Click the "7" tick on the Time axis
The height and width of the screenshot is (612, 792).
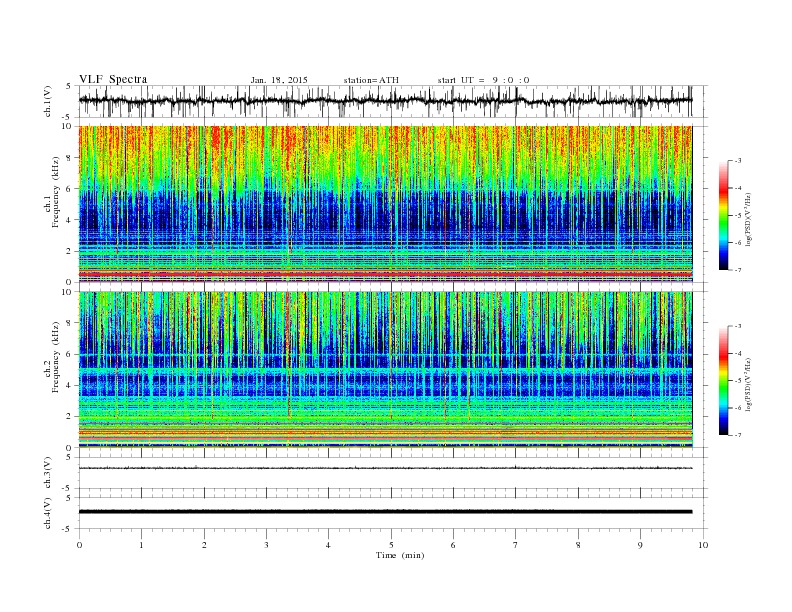tap(516, 545)
